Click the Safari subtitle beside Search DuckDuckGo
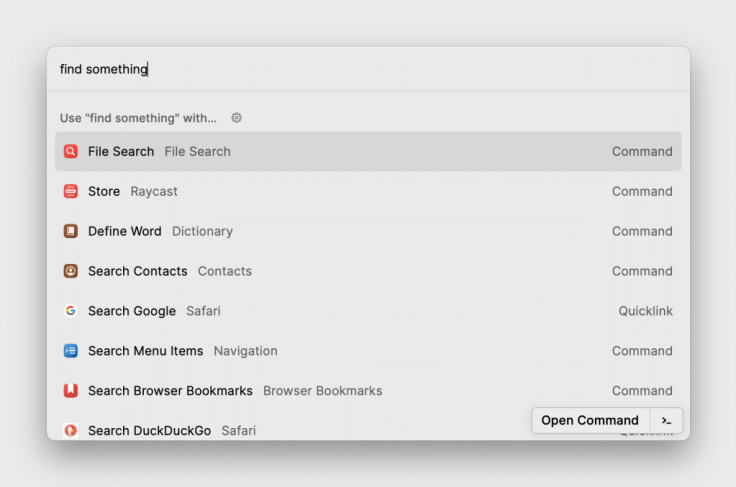736x487 pixels. tap(238, 430)
